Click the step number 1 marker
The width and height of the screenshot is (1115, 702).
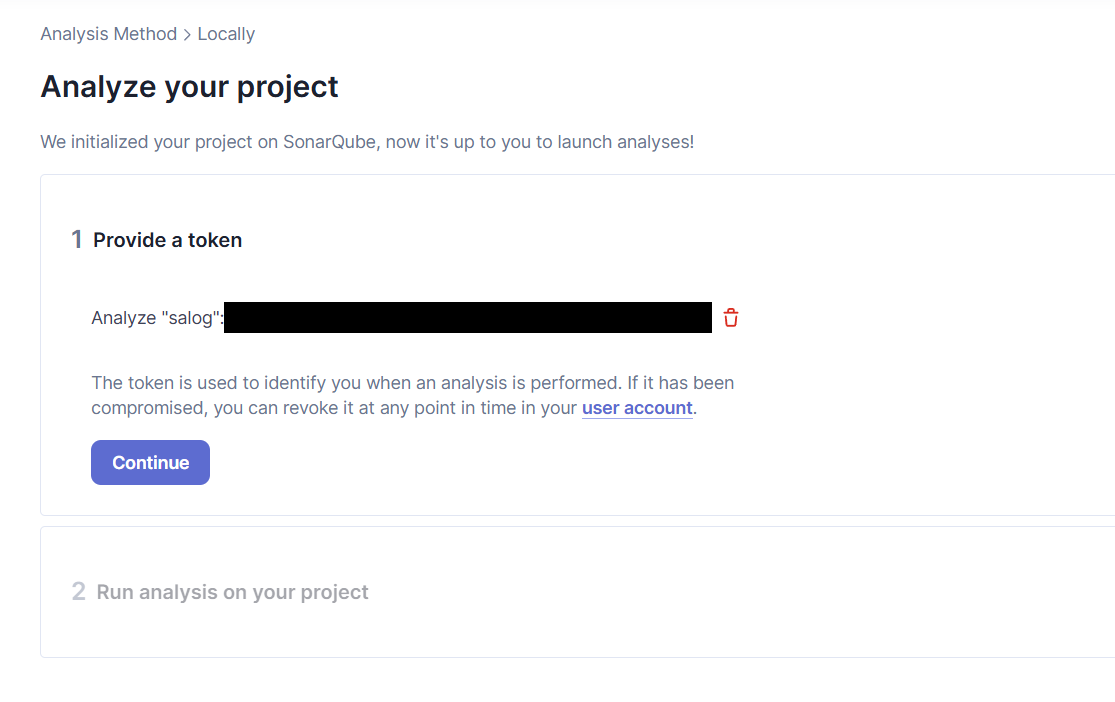(77, 240)
